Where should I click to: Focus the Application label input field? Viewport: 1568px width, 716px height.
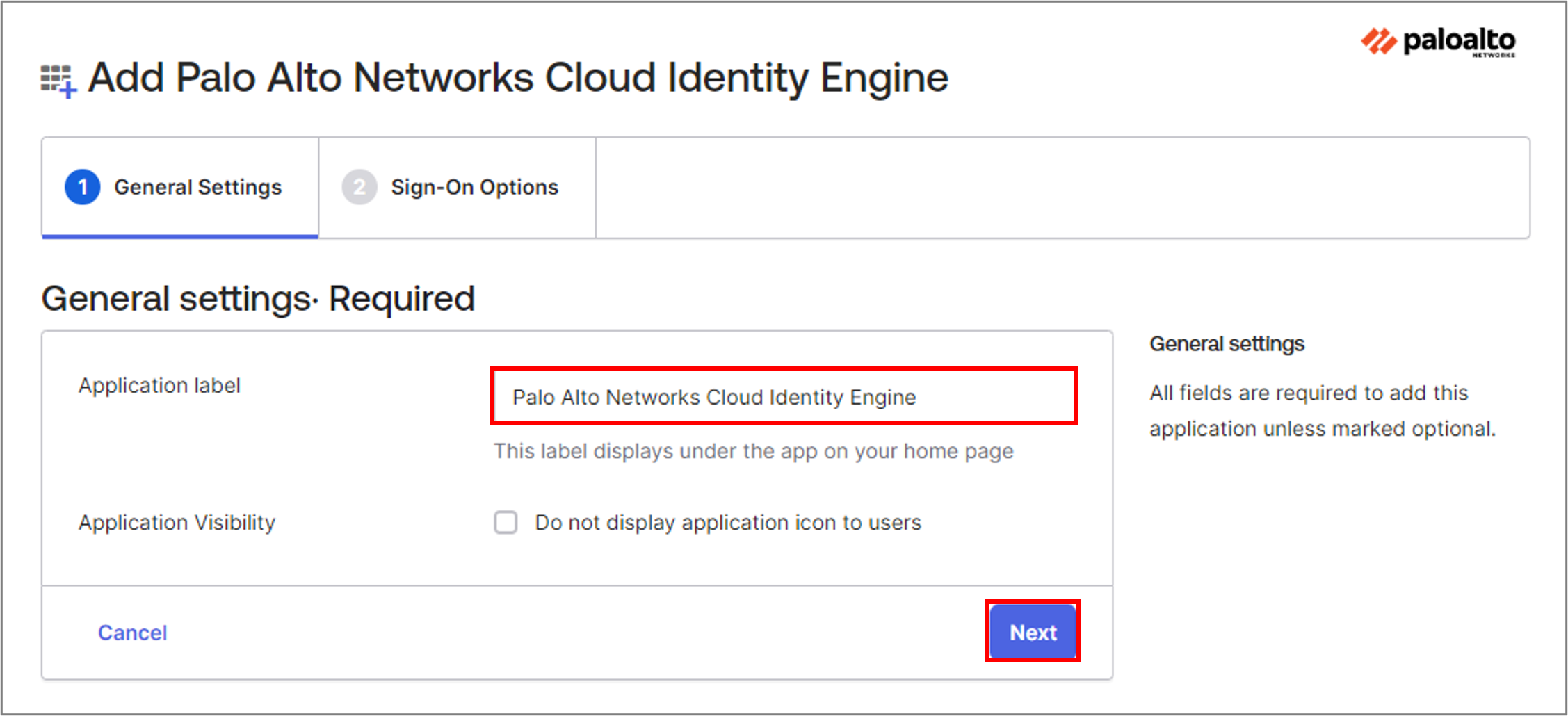784,396
